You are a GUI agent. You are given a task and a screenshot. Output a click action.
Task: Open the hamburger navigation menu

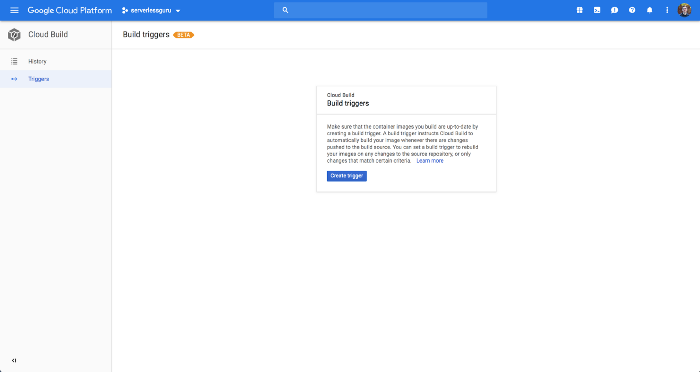click(14, 10)
